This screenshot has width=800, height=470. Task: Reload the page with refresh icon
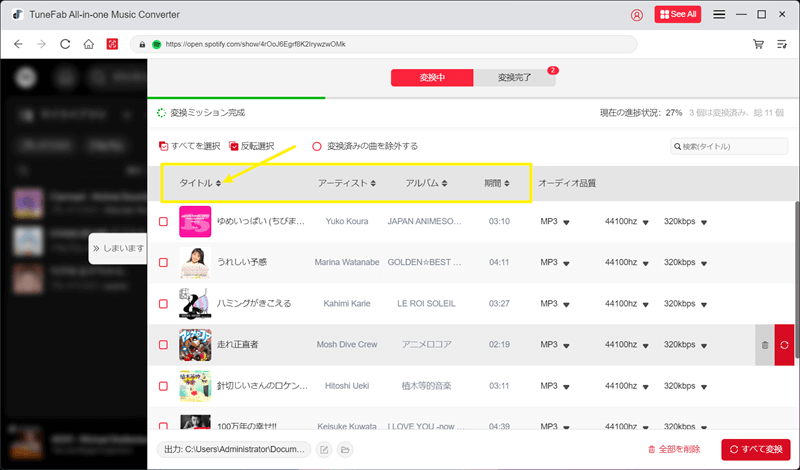[65, 44]
